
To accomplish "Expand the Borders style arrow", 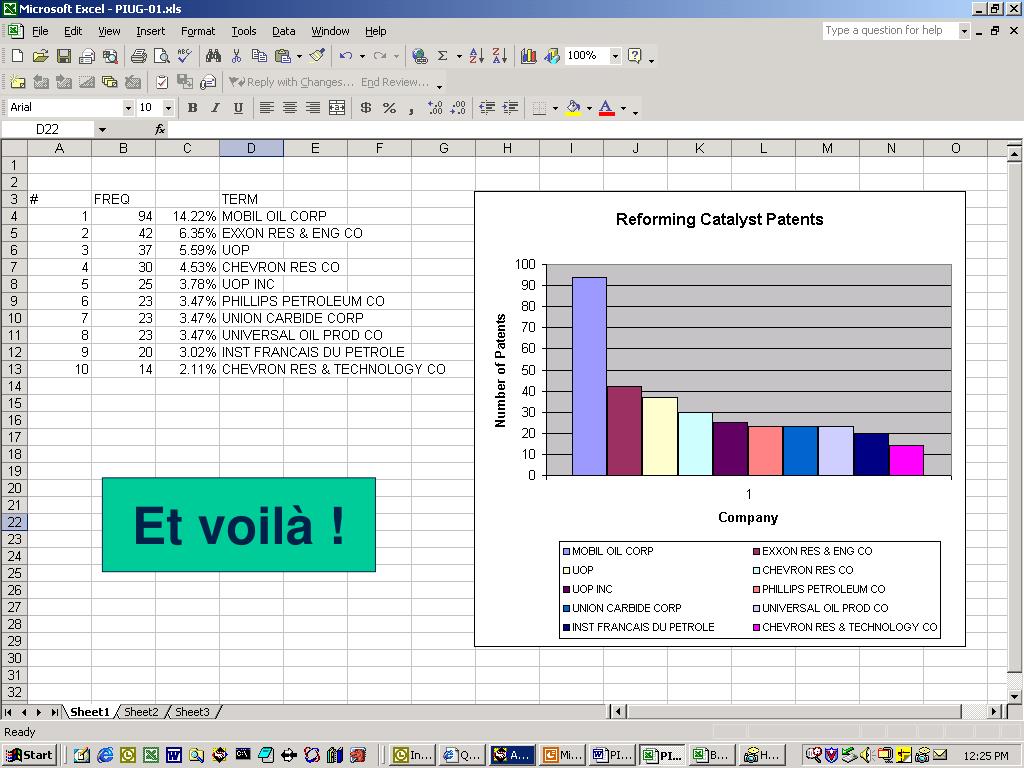I will pos(555,108).
